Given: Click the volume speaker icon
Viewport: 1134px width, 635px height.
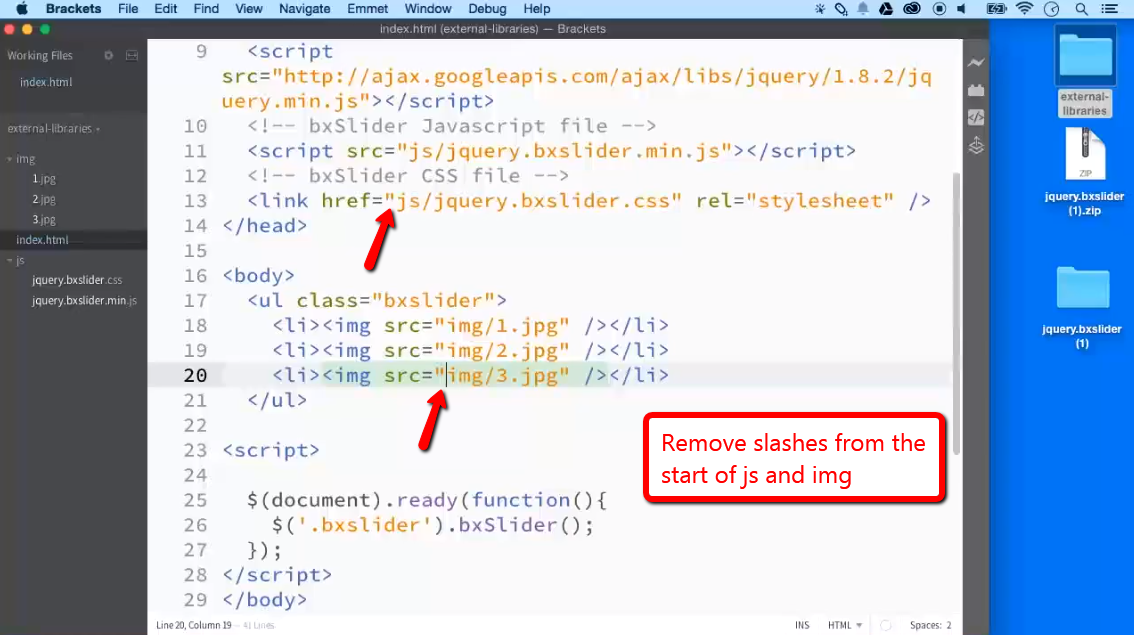Looking at the screenshot, I should point(962,9).
